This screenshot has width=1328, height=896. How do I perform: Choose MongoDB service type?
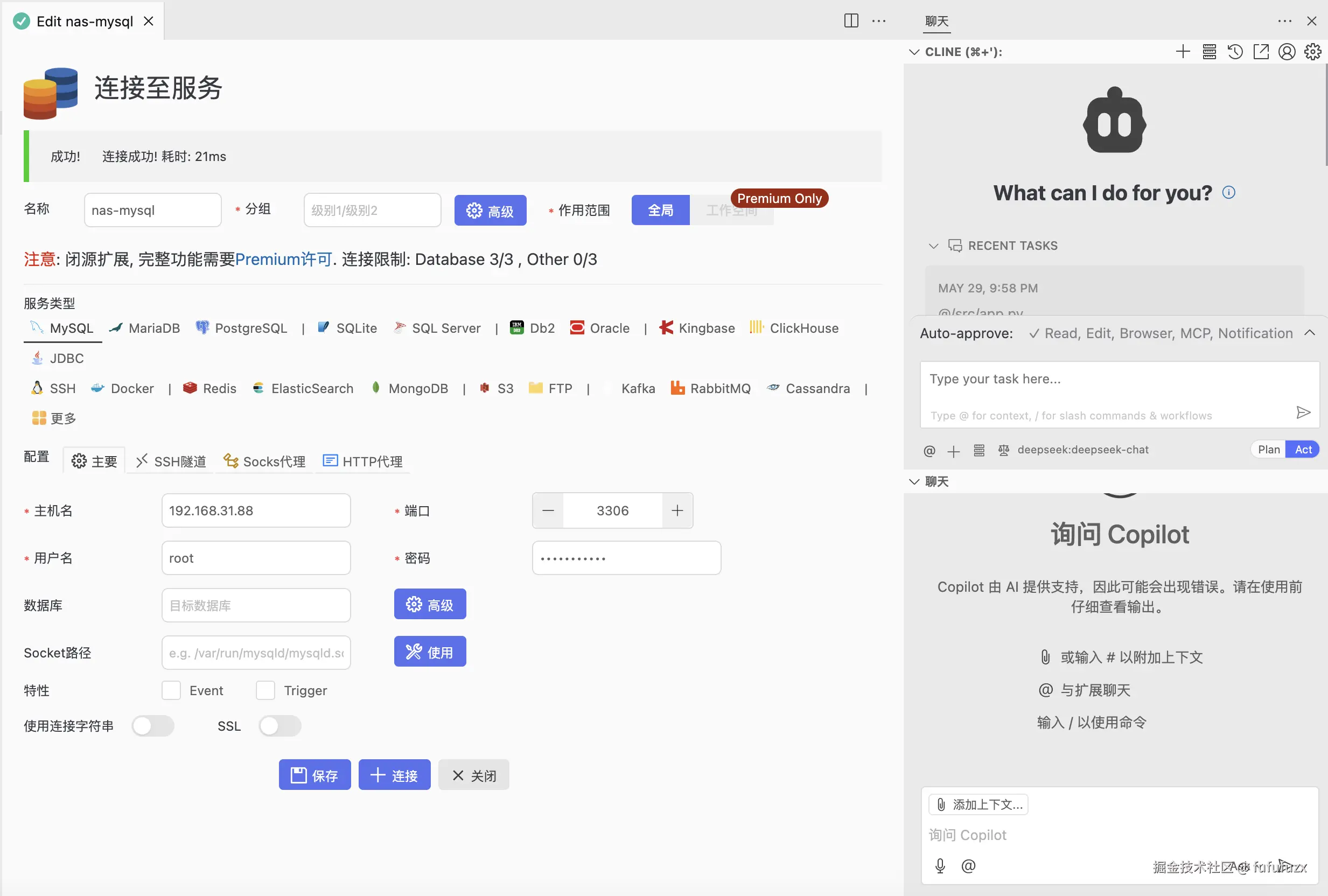coord(409,389)
